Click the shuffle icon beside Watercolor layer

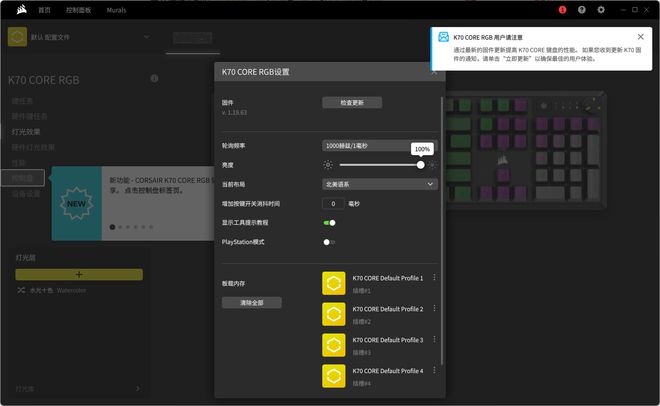pyautogui.click(x=21, y=290)
